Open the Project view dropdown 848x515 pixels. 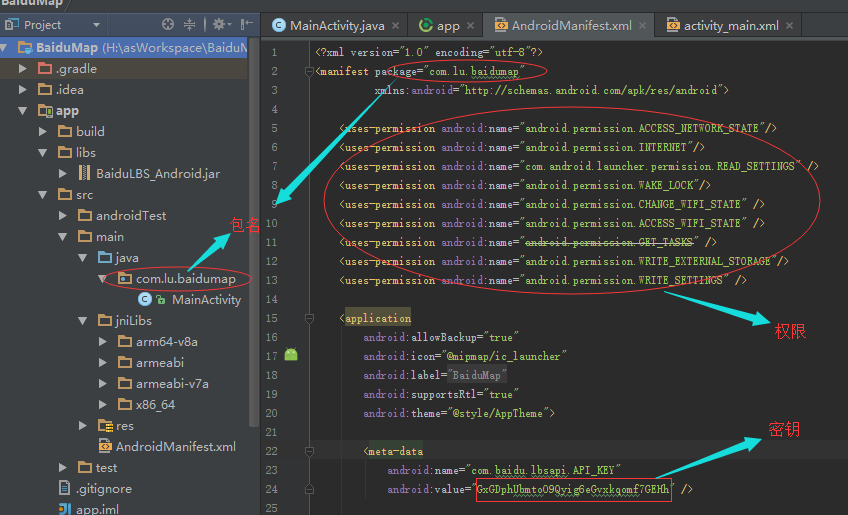(96, 25)
